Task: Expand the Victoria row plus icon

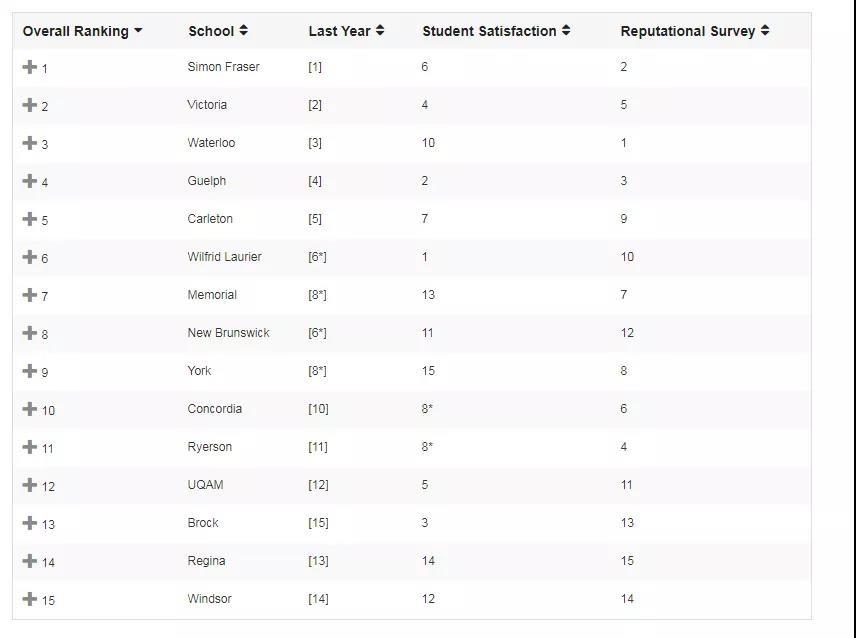Action: 29,105
